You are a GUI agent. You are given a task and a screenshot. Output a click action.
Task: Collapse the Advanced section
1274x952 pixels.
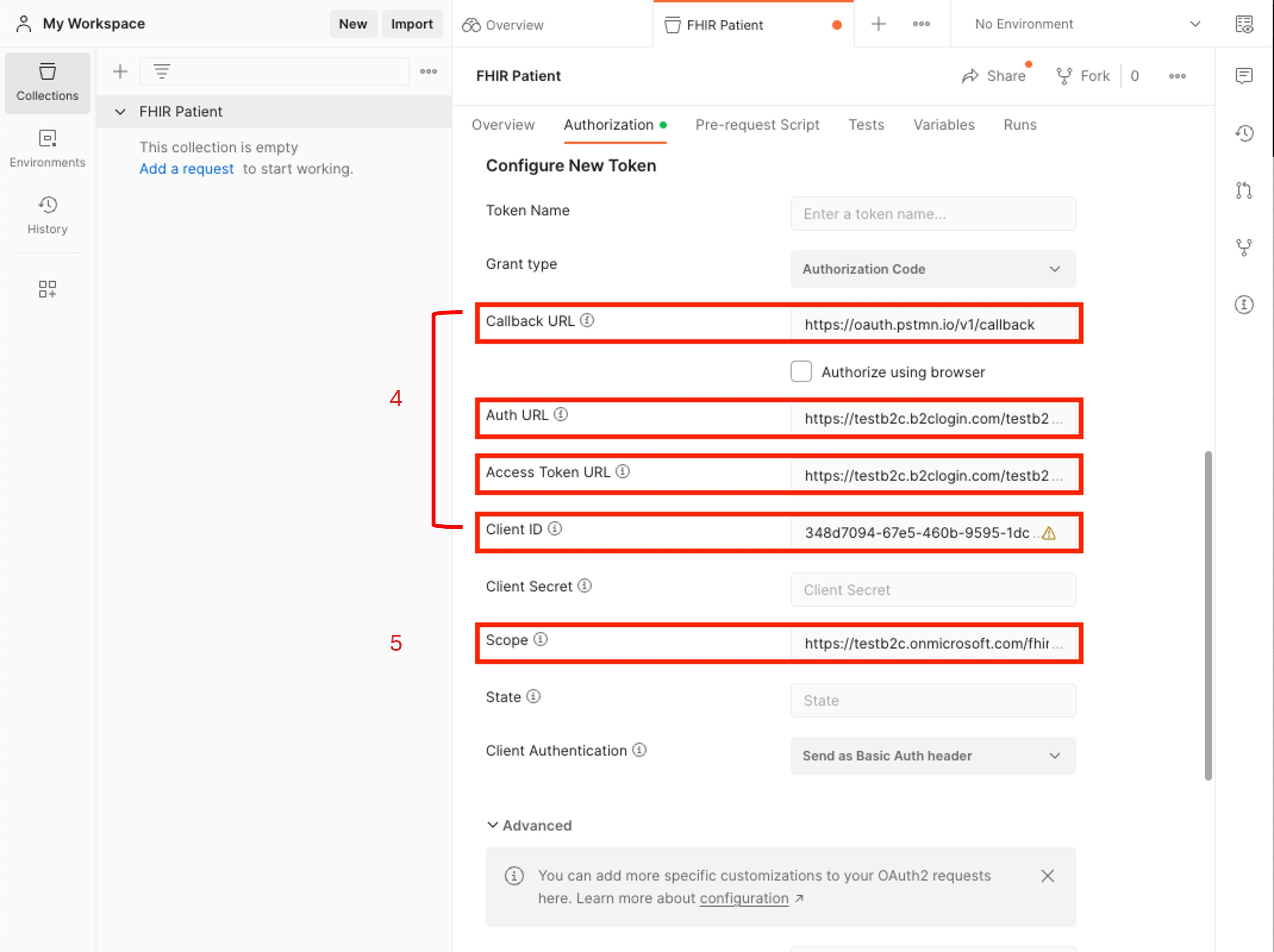[x=529, y=825]
